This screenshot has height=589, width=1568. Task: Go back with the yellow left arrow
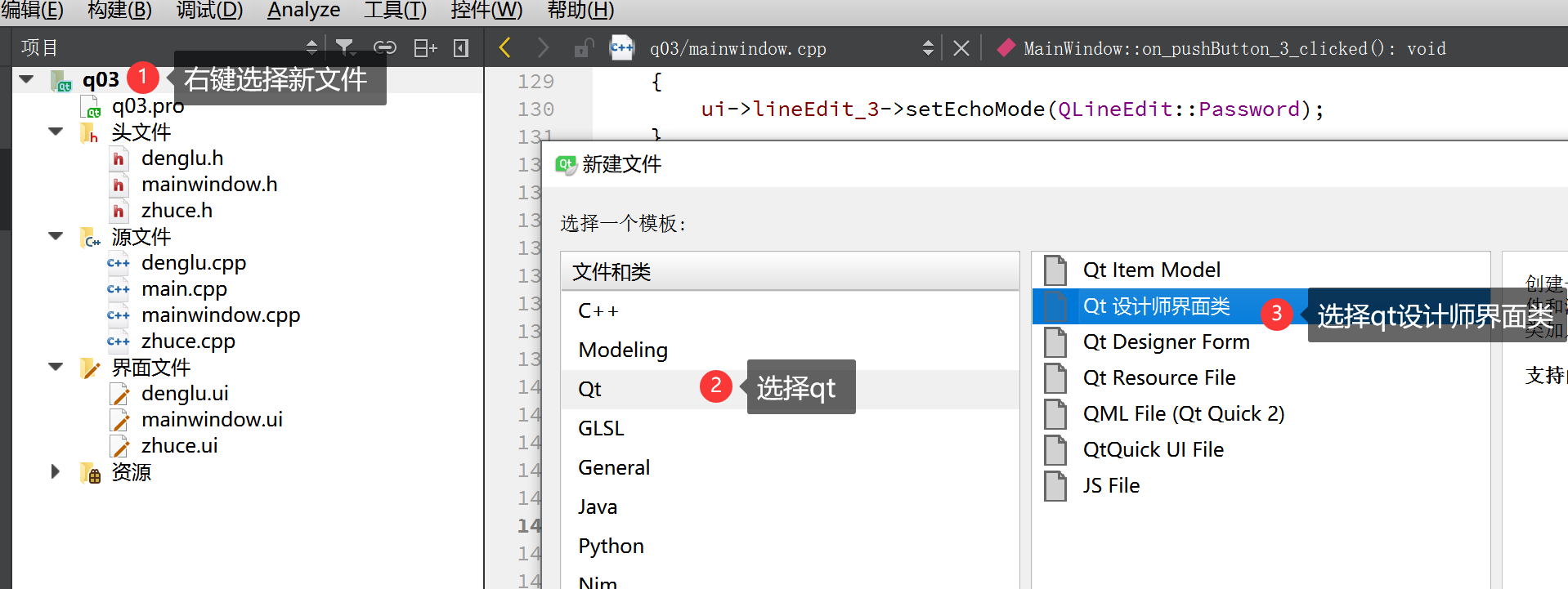pyautogui.click(x=504, y=48)
